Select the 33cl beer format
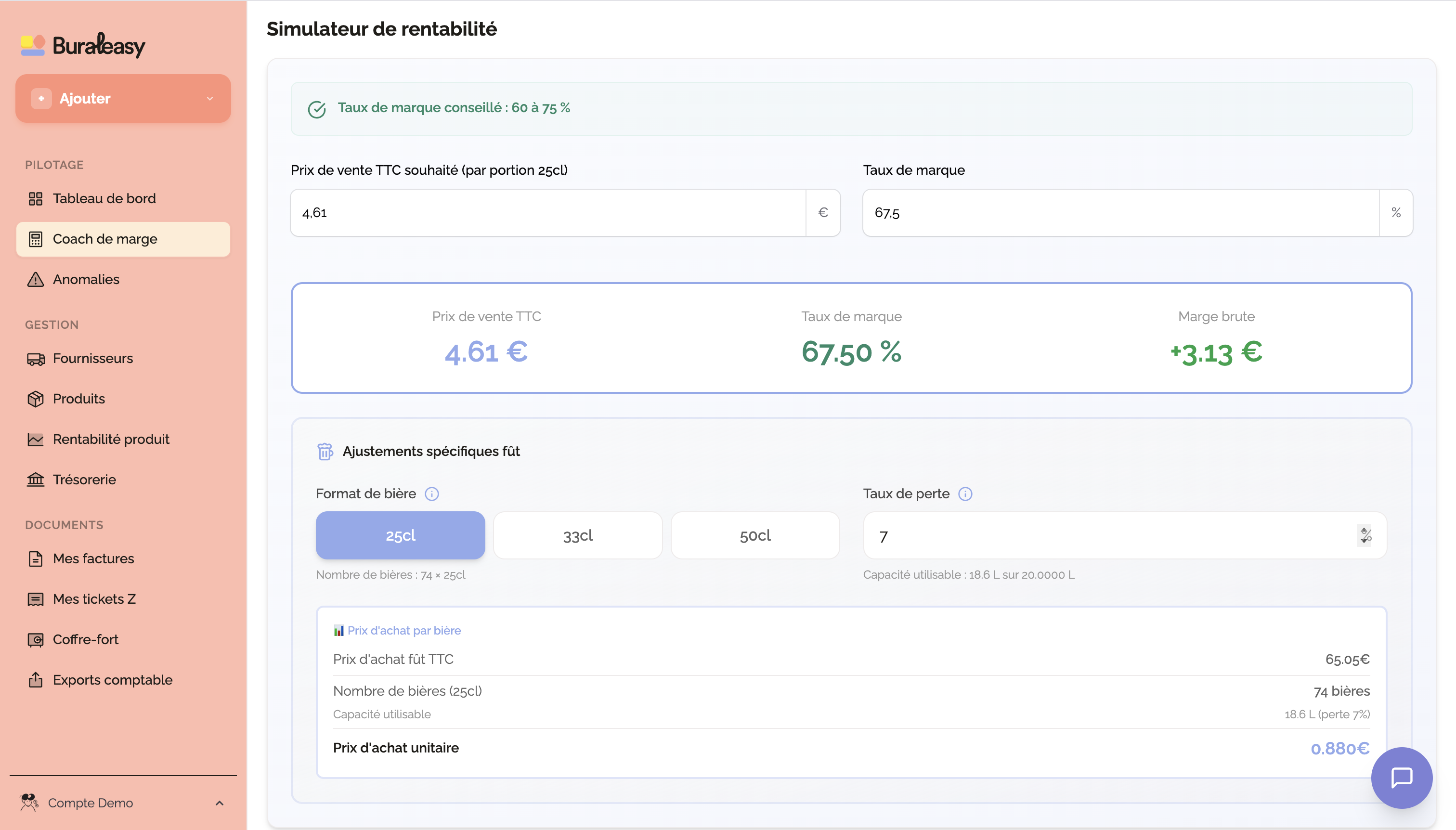This screenshot has height=830, width=1456. 577,535
